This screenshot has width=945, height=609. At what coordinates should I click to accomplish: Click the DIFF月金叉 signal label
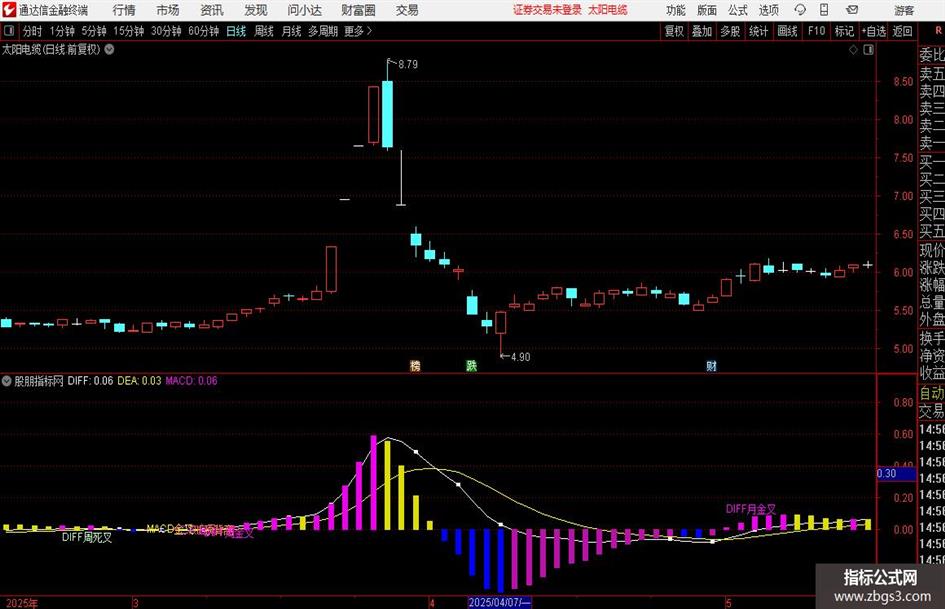(750, 509)
